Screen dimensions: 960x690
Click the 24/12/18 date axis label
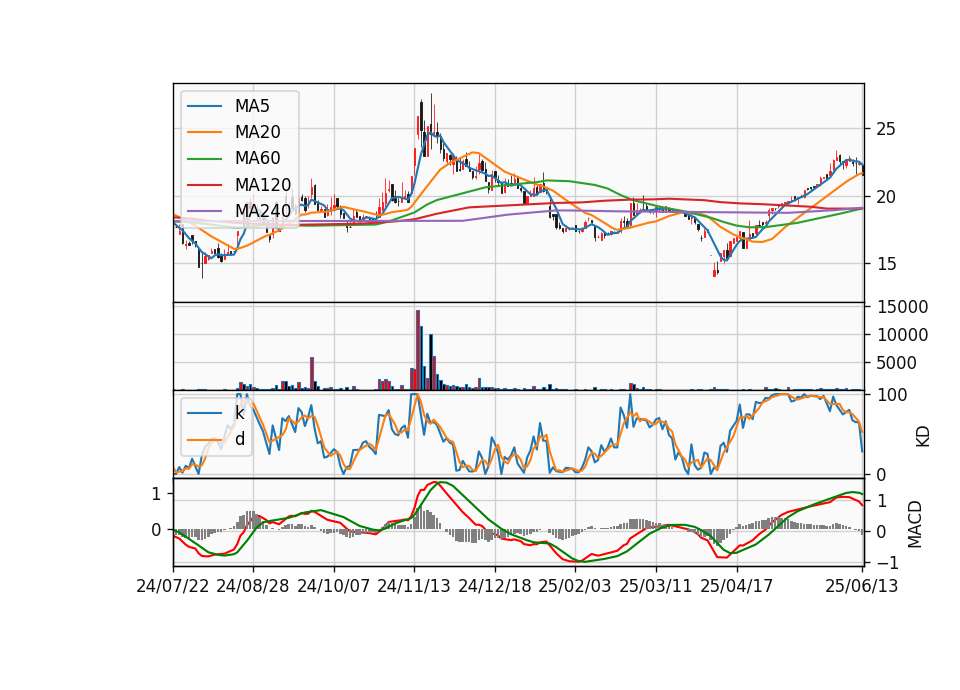pos(495,587)
